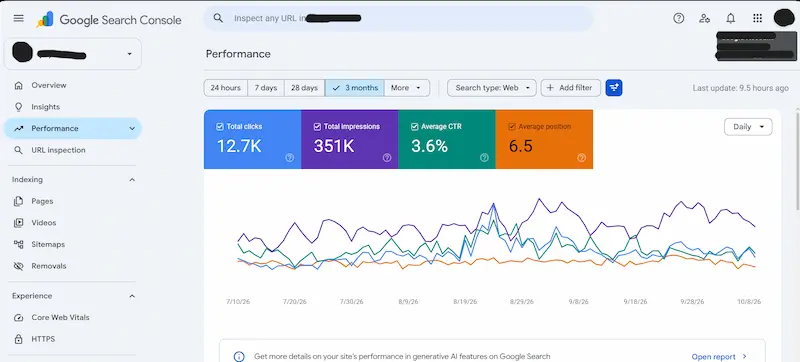This screenshot has height=362, width=800.
Task: Click the Add filter button
Action: pos(570,88)
